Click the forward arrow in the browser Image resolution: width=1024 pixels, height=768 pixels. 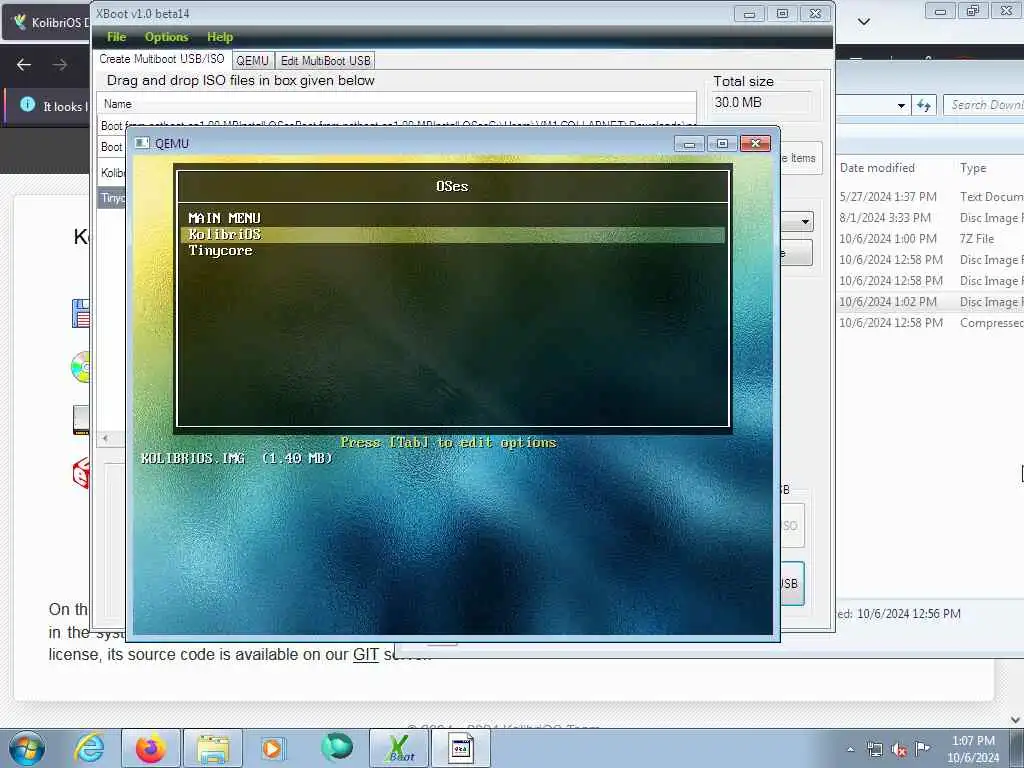[x=60, y=65]
